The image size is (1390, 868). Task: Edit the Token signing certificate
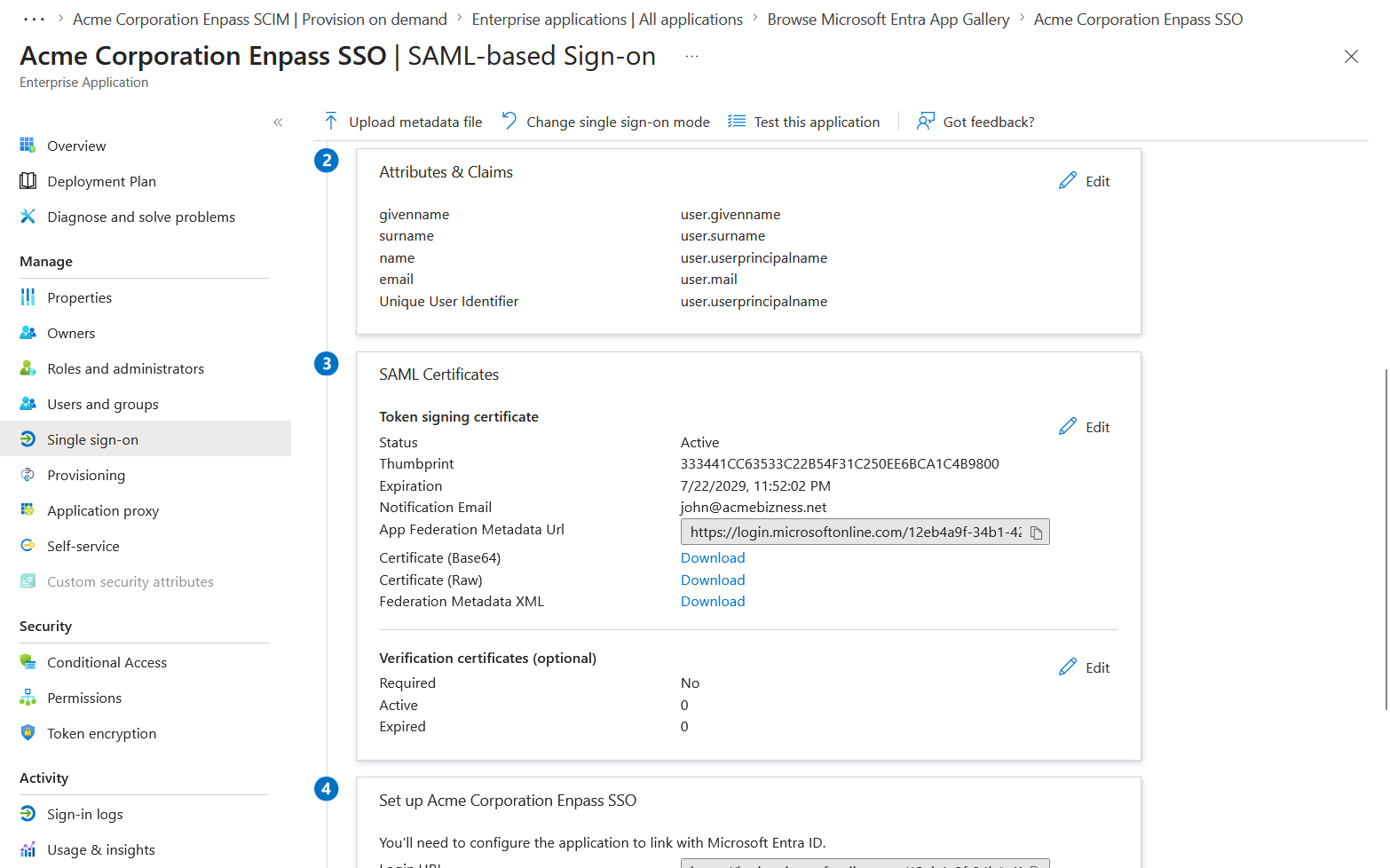[x=1085, y=427]
